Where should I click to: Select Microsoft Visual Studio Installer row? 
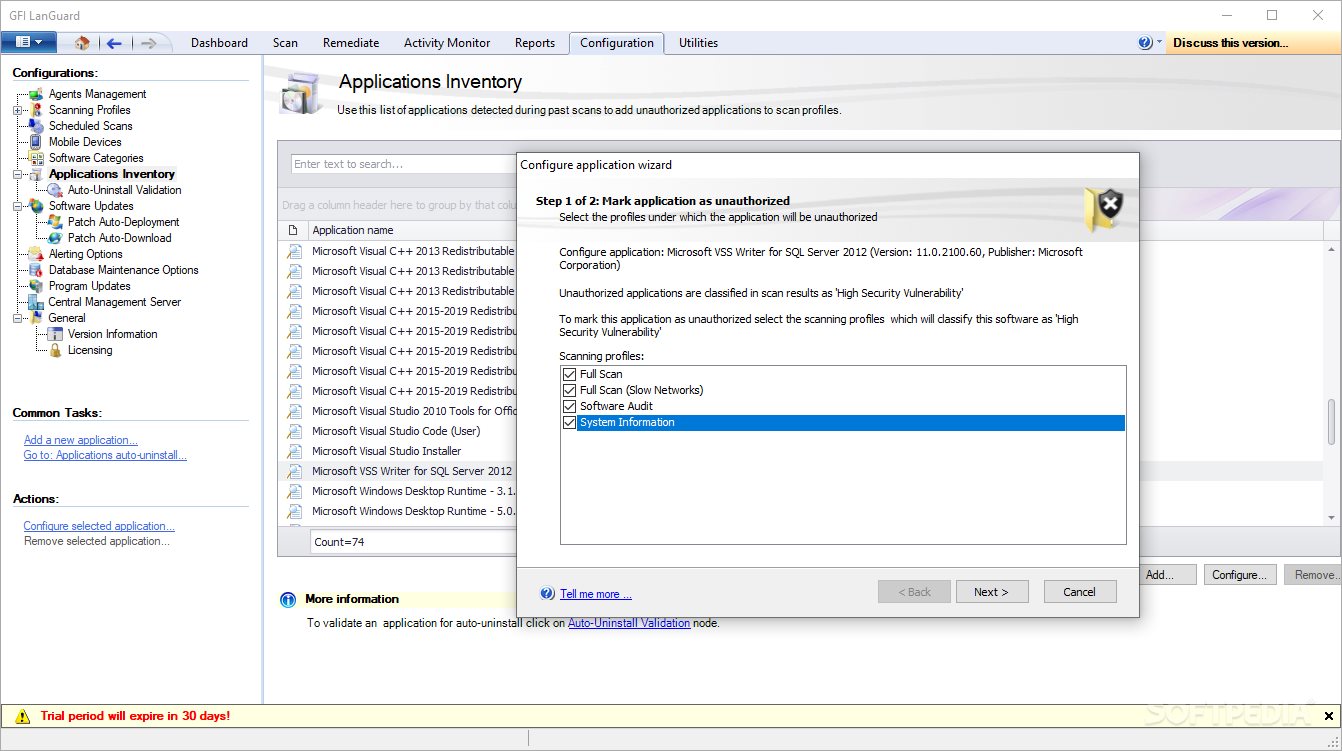(398, 451)
